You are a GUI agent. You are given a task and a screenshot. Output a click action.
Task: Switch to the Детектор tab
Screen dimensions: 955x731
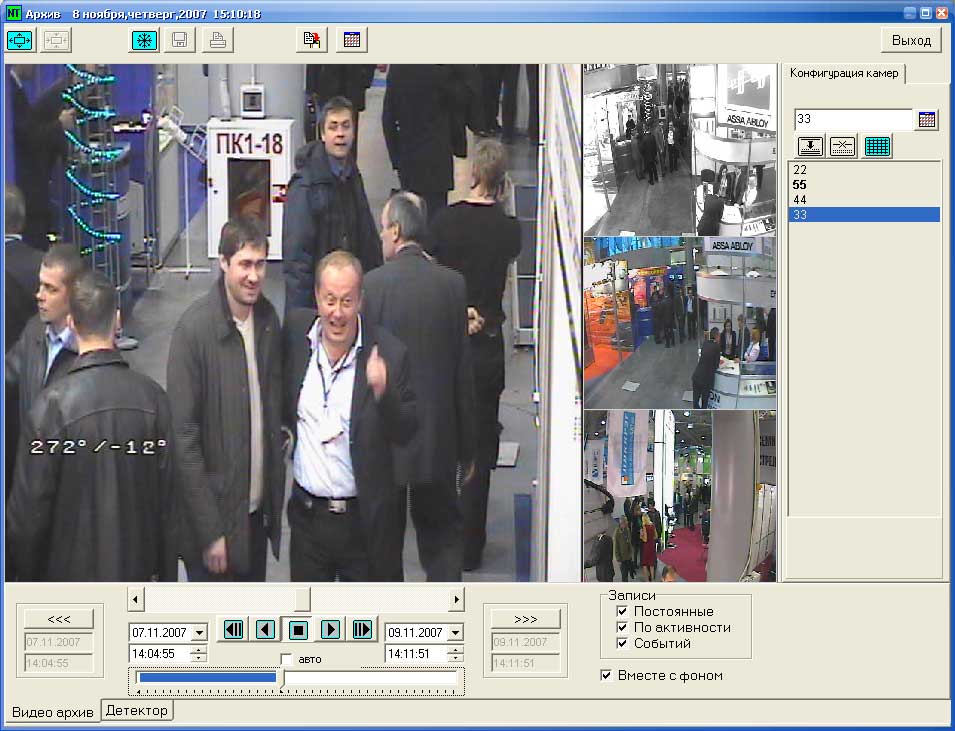click(137, 710)
